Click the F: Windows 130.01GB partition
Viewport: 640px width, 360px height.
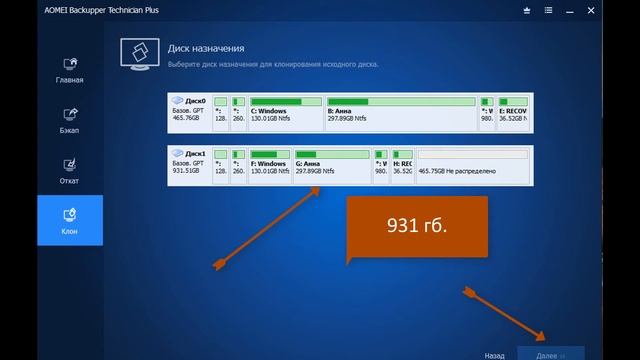(x=270, y=166)
